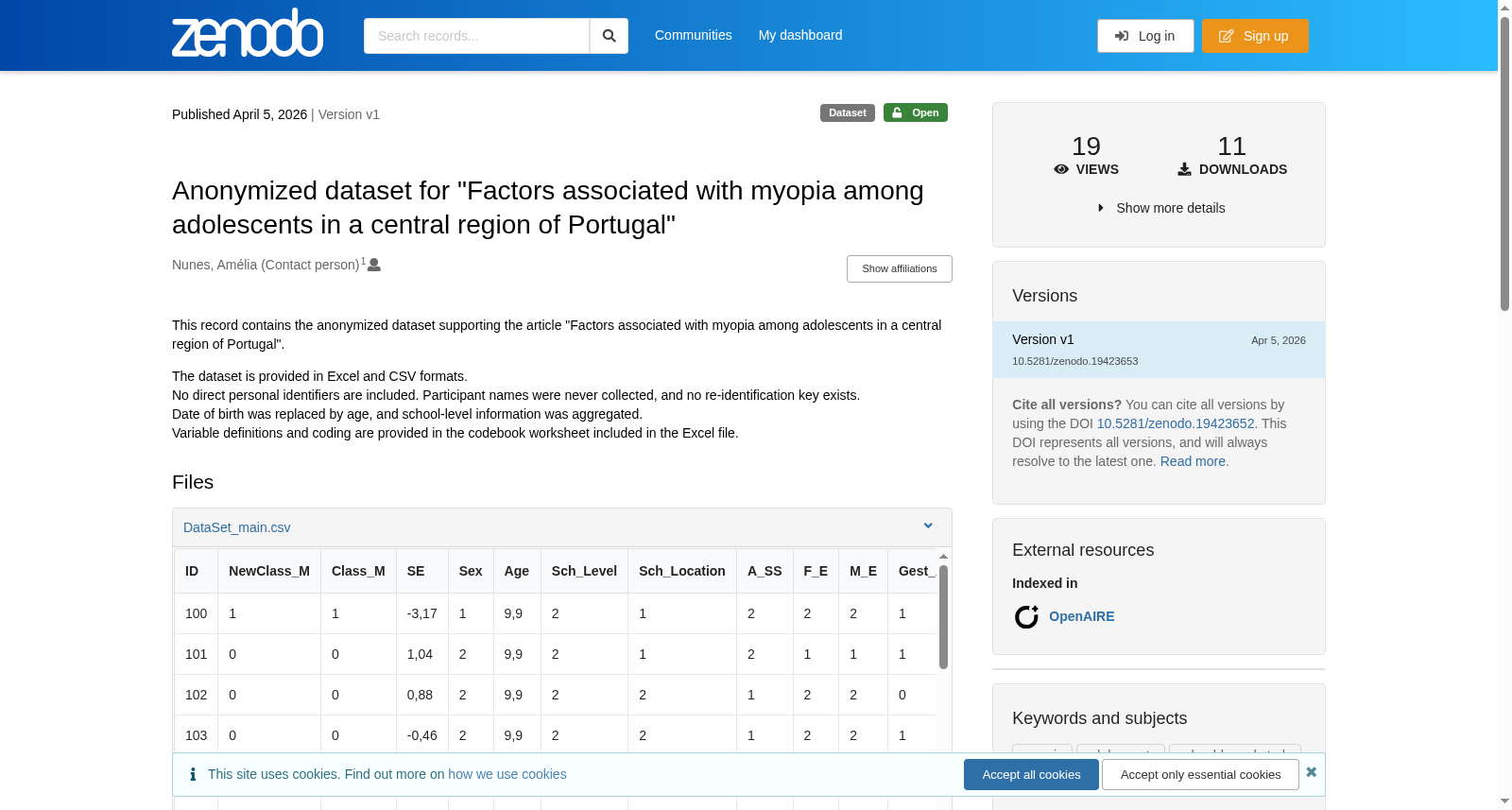The image size is (1512, 810).
Task: Click the orange Sign up button
Action: 1255,36
